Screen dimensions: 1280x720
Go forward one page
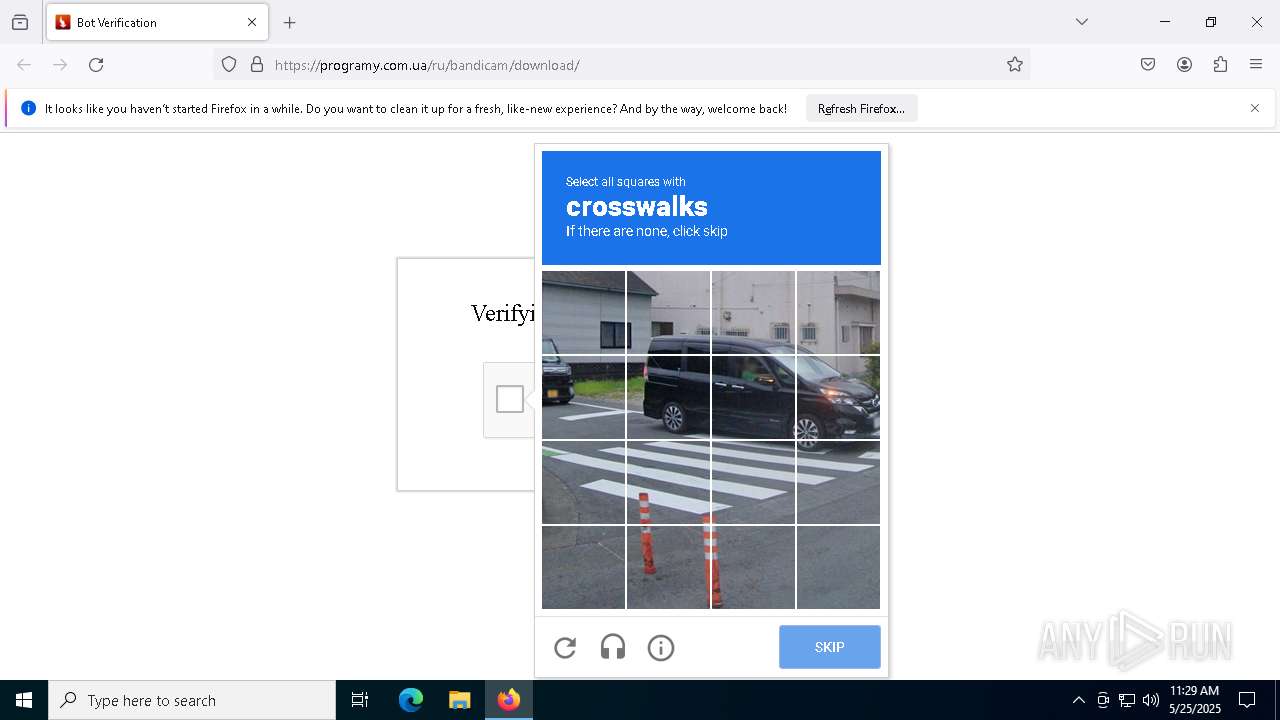click(60, 65)
